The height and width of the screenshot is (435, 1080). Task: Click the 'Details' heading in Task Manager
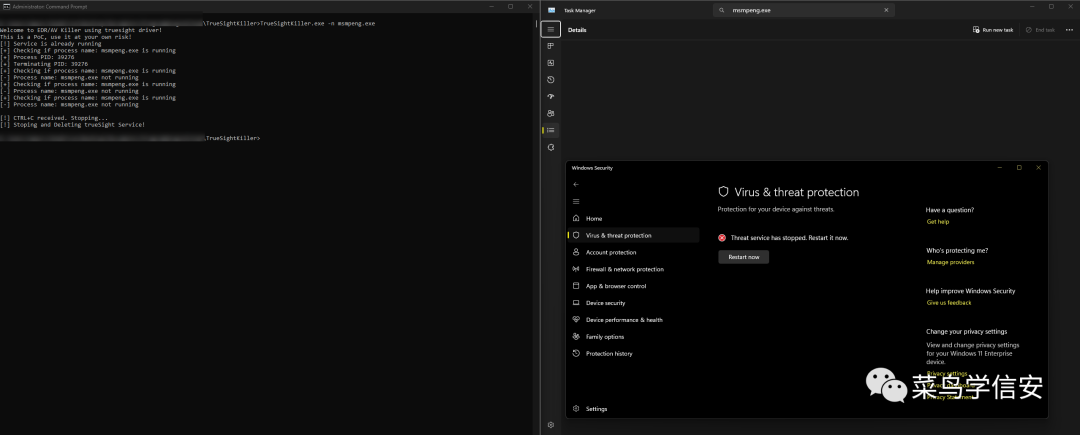tap(577, 30)
